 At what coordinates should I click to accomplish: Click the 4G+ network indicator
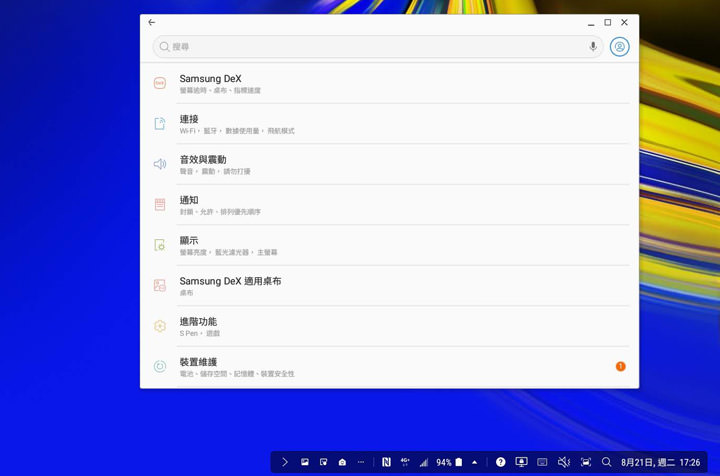(405, 462)
